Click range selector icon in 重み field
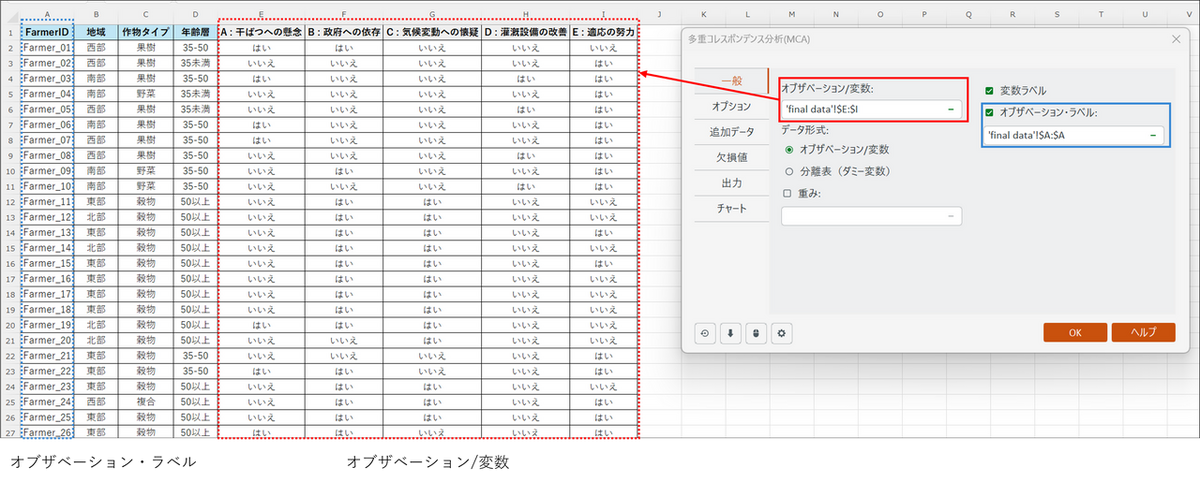This screenshot has height=482, width=1200. tap(949, 216)
